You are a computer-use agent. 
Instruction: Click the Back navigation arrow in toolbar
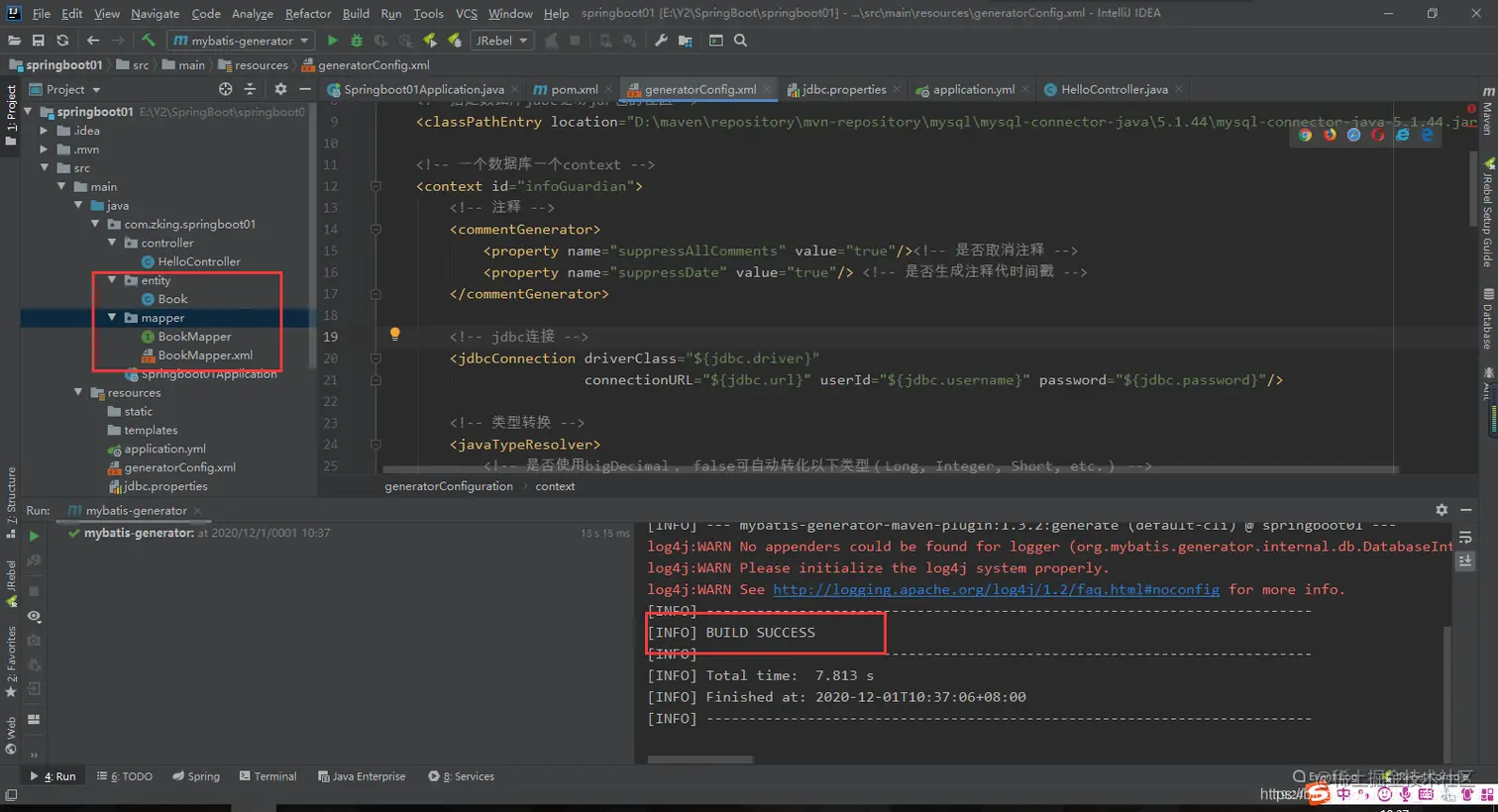[93, 41]
